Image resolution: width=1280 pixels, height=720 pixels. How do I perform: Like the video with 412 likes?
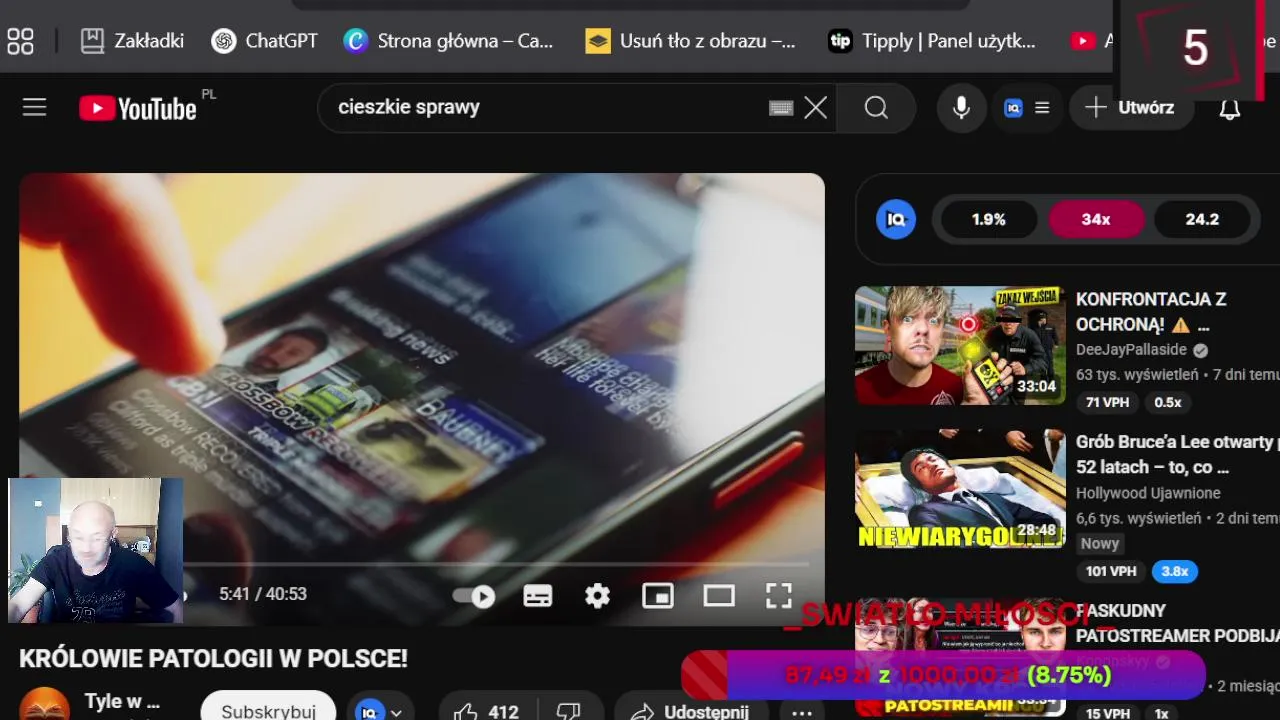[486, 709]
